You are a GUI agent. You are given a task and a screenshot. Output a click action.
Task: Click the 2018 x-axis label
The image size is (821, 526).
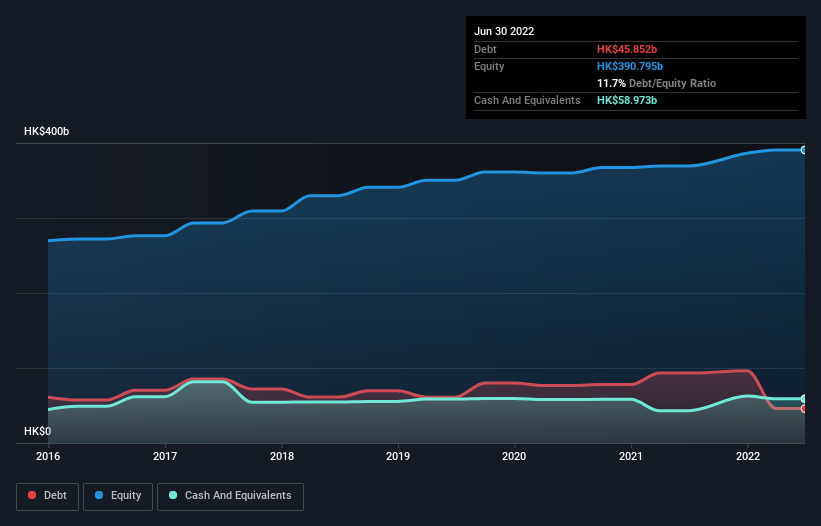(282, 456)
